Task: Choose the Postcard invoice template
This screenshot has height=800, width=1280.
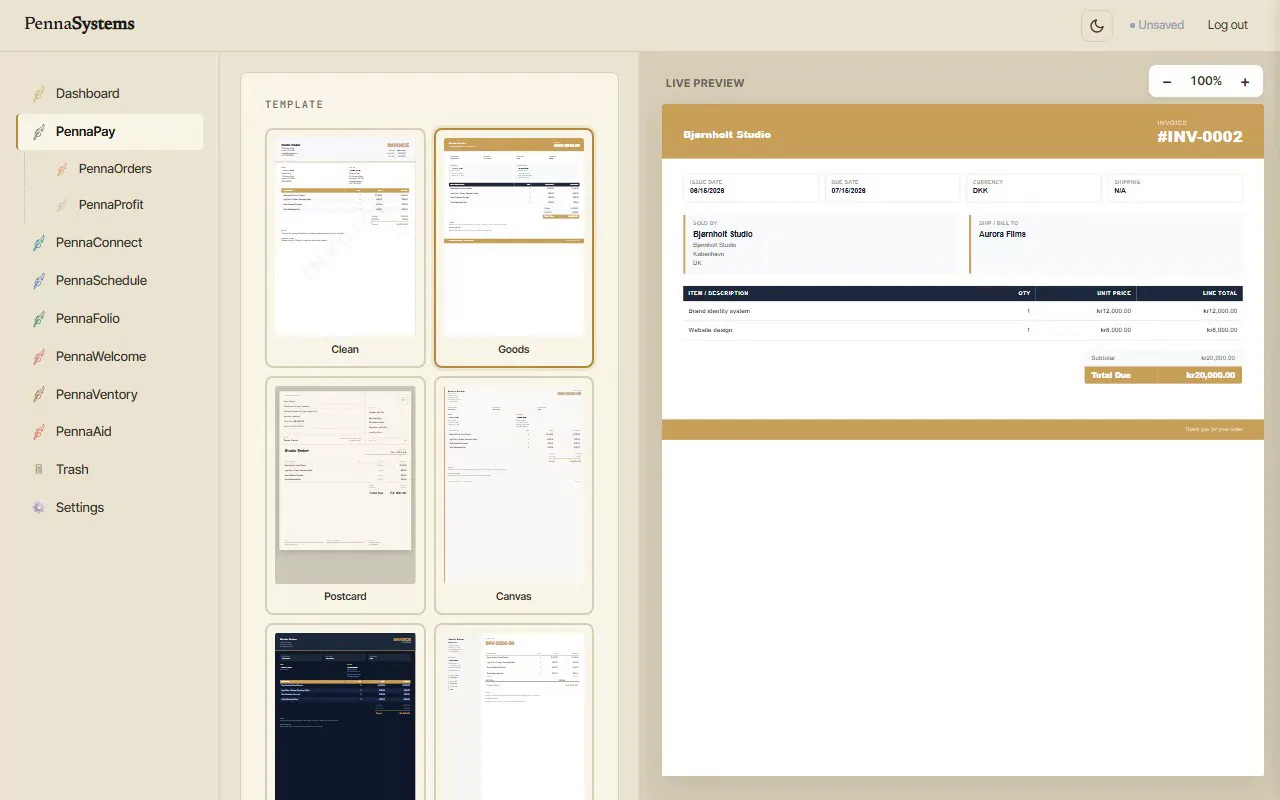Action: (x=345, y=495)
